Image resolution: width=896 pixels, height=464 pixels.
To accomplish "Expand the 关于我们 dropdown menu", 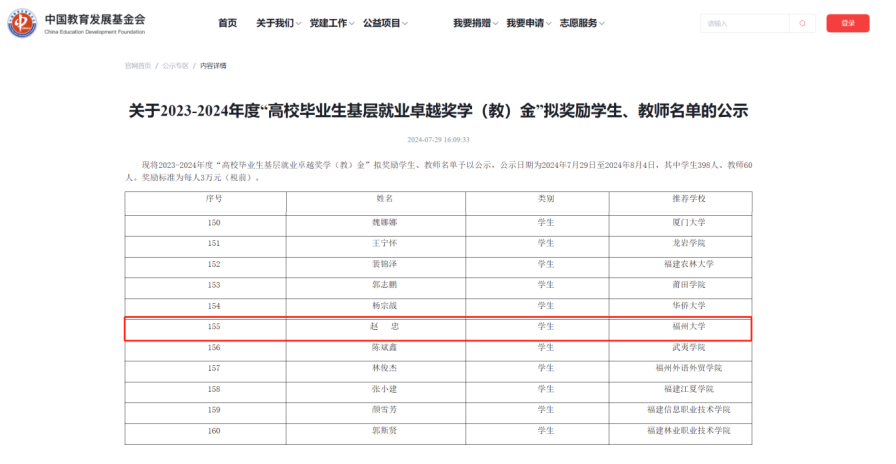I will (x=276, y=23).
